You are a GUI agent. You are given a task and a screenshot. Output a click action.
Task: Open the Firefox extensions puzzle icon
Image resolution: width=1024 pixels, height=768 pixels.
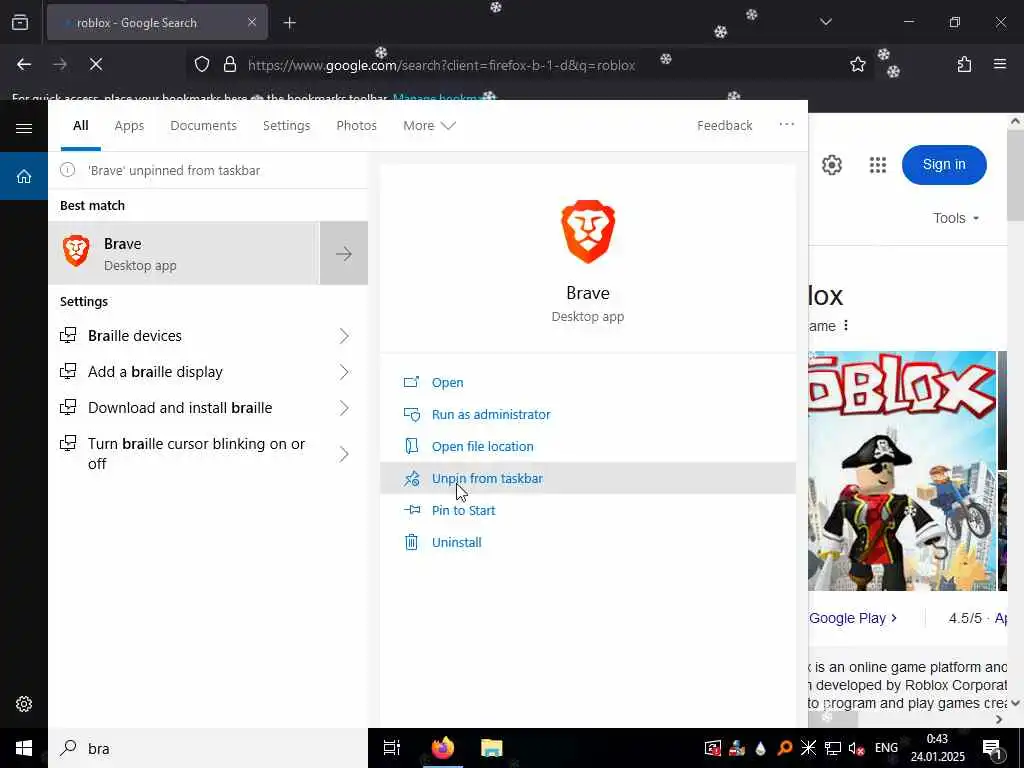(964, 64)
